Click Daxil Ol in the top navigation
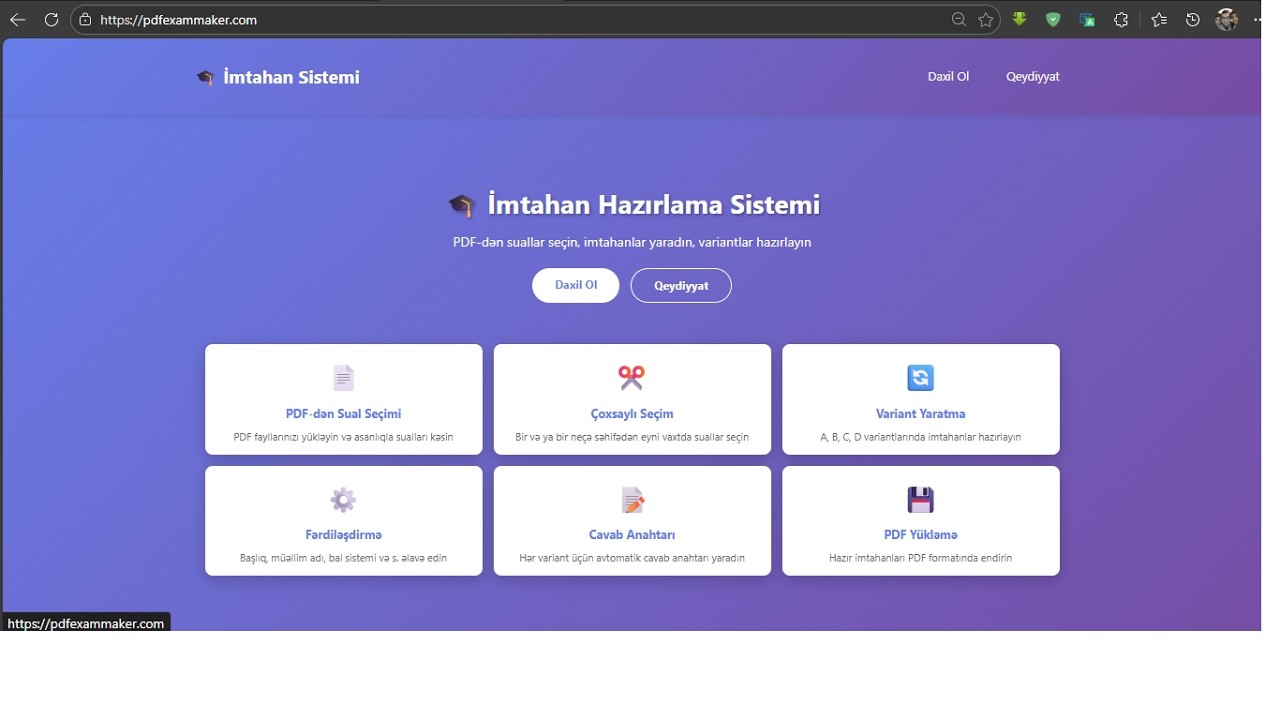 [x=948, y=76]
